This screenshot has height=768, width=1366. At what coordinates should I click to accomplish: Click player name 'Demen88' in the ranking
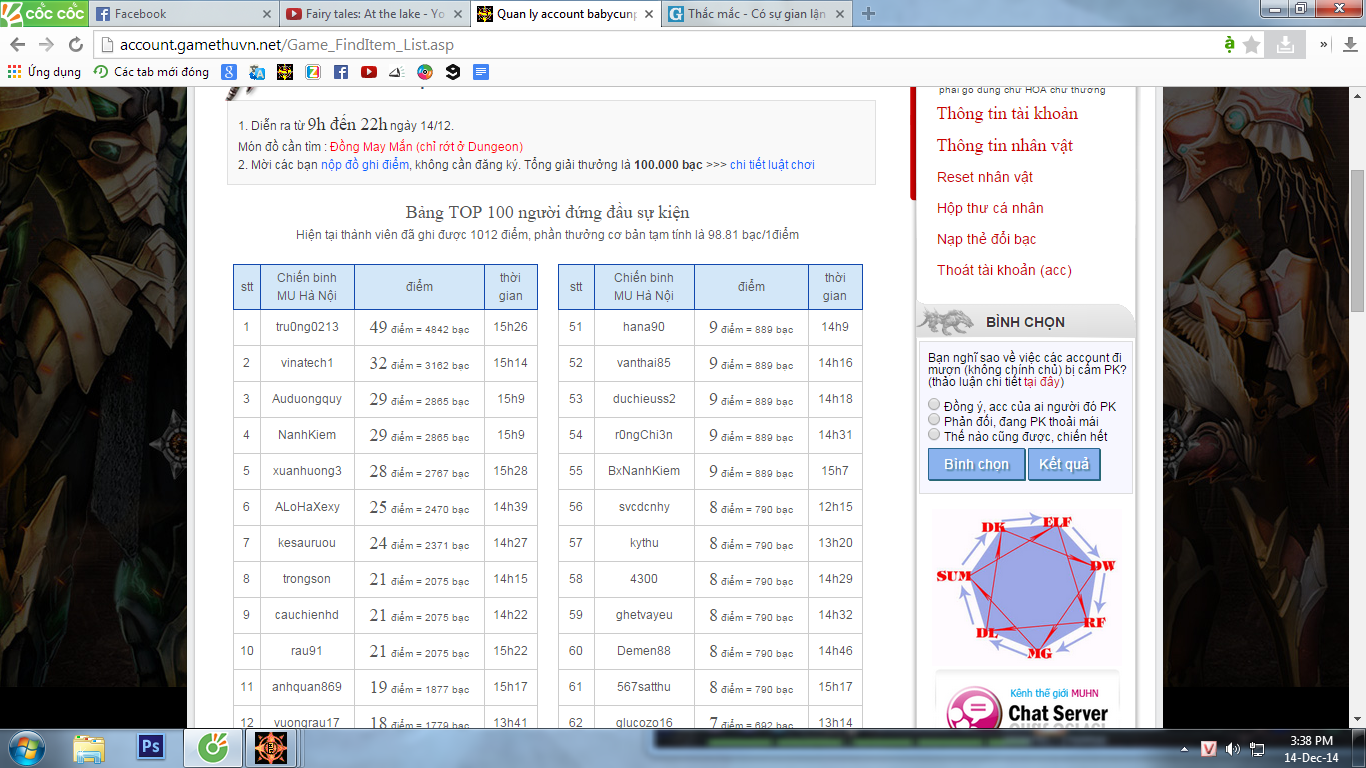(x=643, y=651)
